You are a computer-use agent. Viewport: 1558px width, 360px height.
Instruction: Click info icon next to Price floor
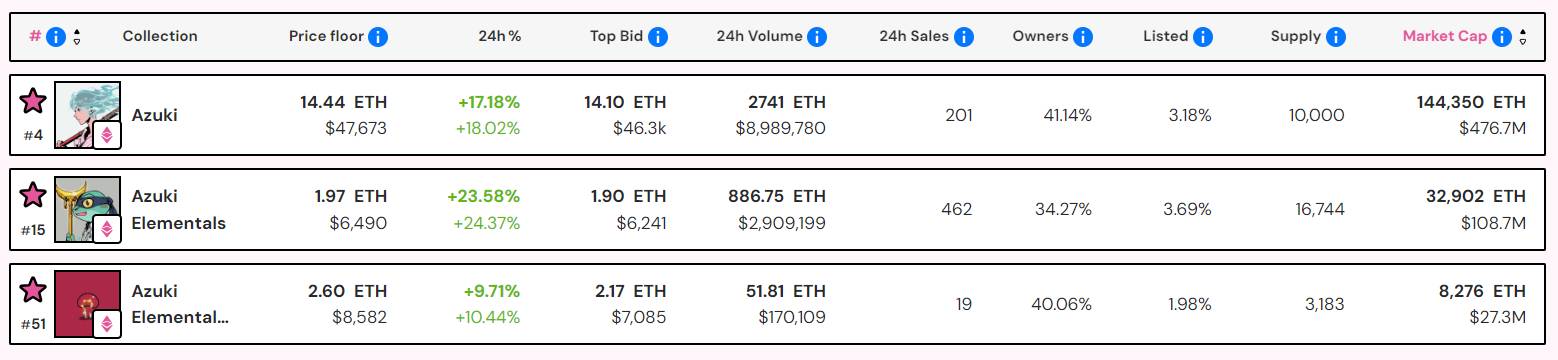pyautogui.click(x=378, y=37)
